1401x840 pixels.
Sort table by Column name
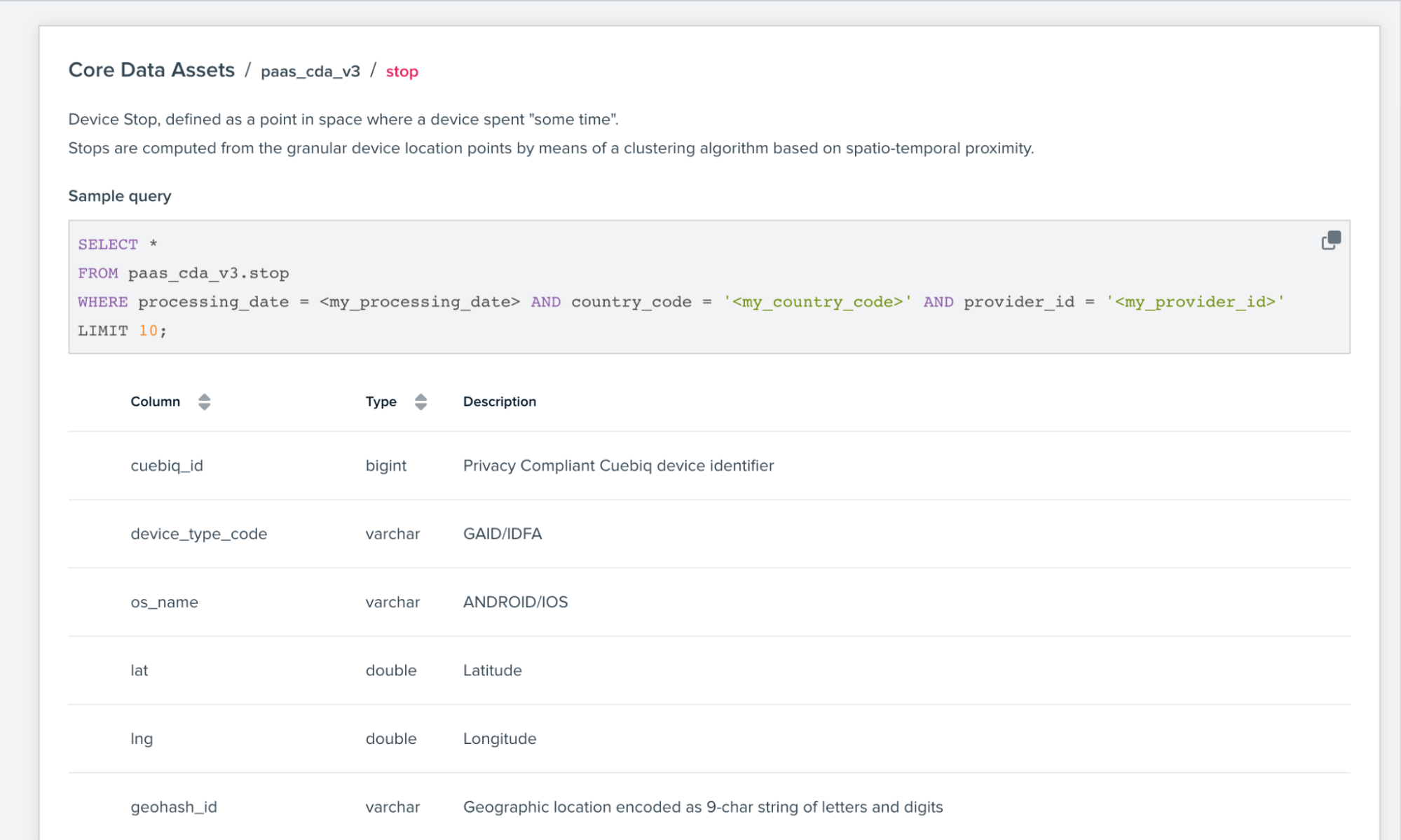pos(204,401)
